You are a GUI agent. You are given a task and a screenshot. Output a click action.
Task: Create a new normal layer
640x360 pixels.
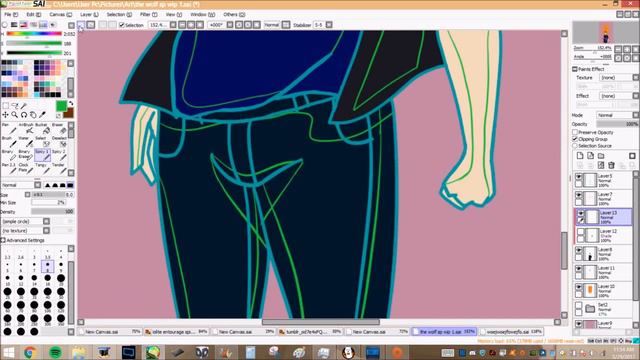click(x=580, y=156)
